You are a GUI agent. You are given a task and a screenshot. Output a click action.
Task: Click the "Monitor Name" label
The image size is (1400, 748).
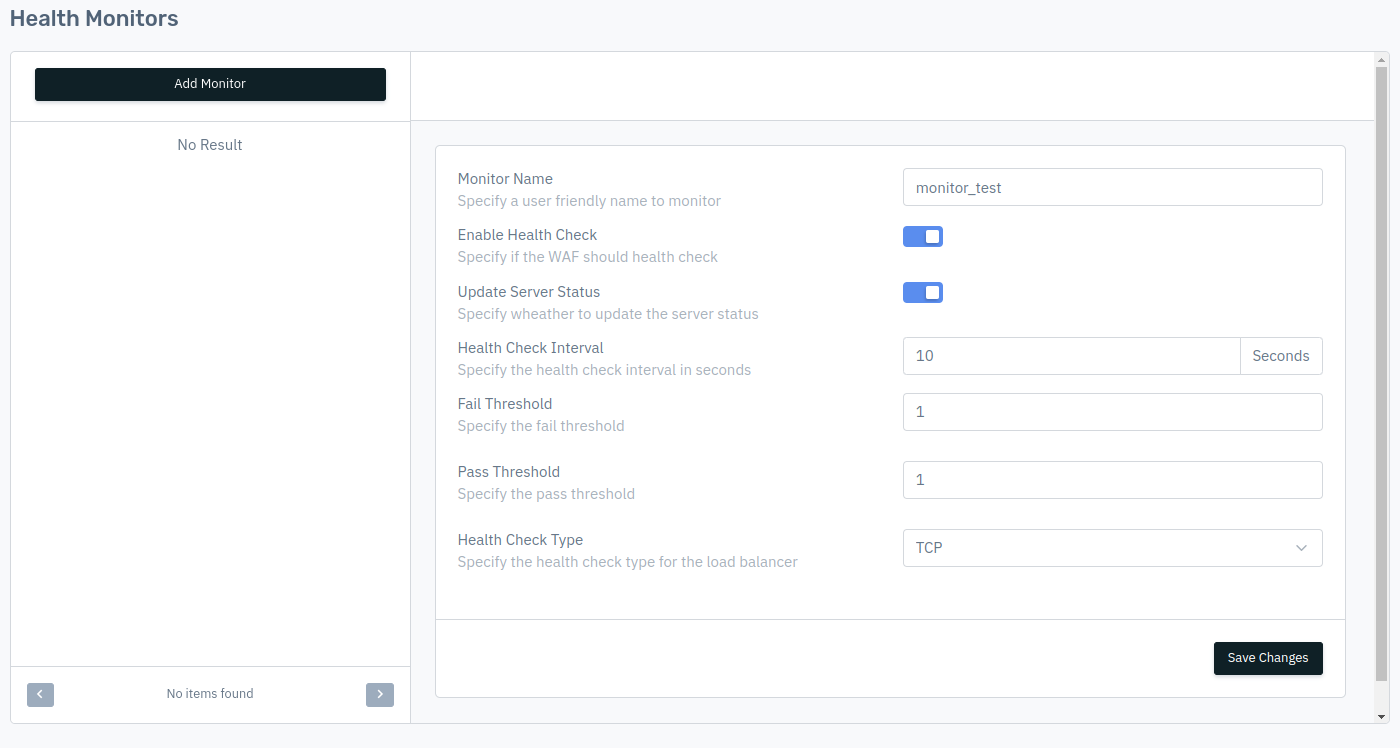point(505,179)
